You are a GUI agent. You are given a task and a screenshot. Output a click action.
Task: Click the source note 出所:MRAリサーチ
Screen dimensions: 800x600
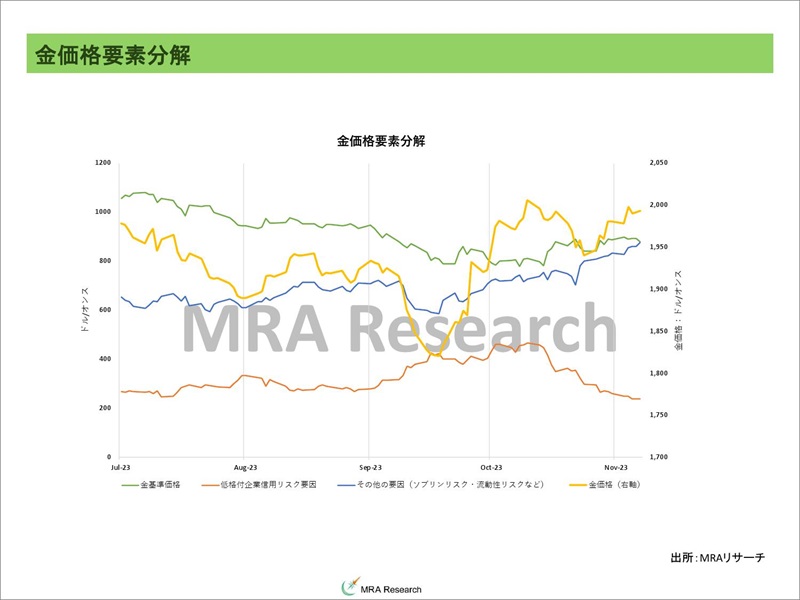coord(717,558)
